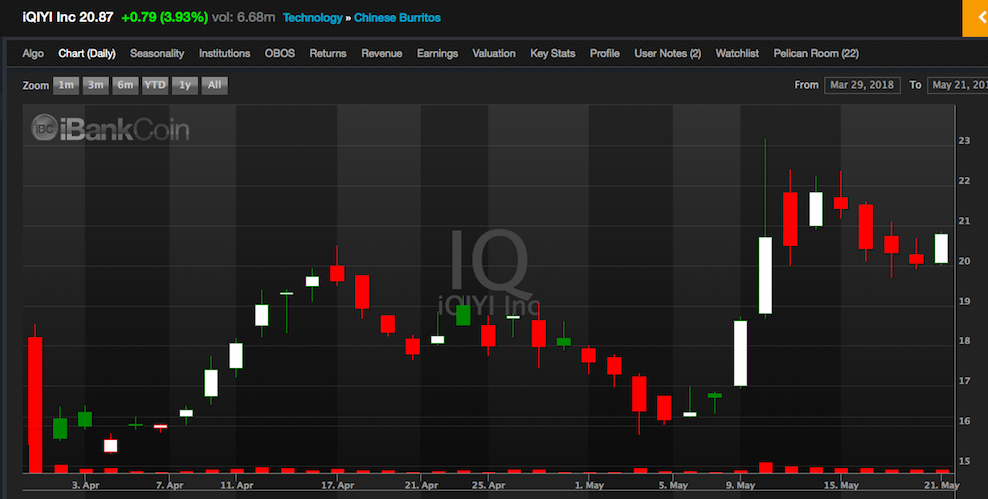Click the +0.79 (3.93%) change value

(164, 18)
